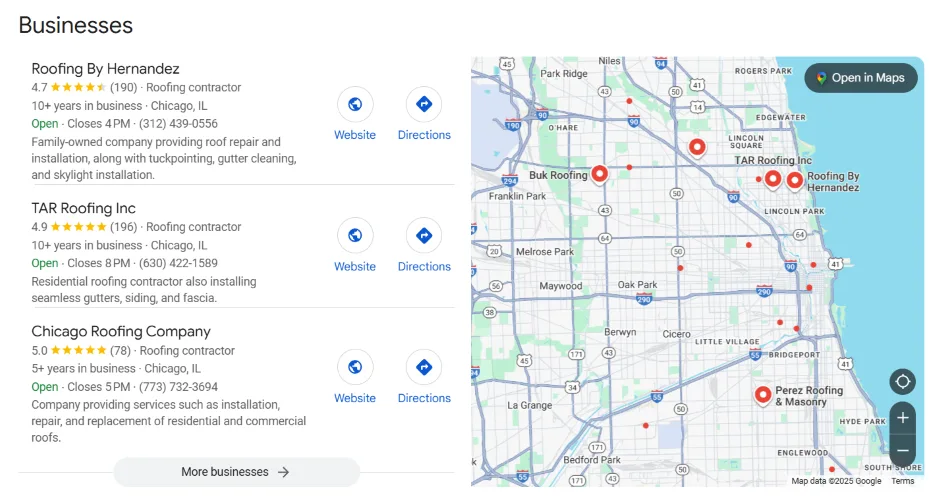This screenshot has width=937, height=497.
Task: Click the map zoom out minus button
Action: [x=902, y=450]
